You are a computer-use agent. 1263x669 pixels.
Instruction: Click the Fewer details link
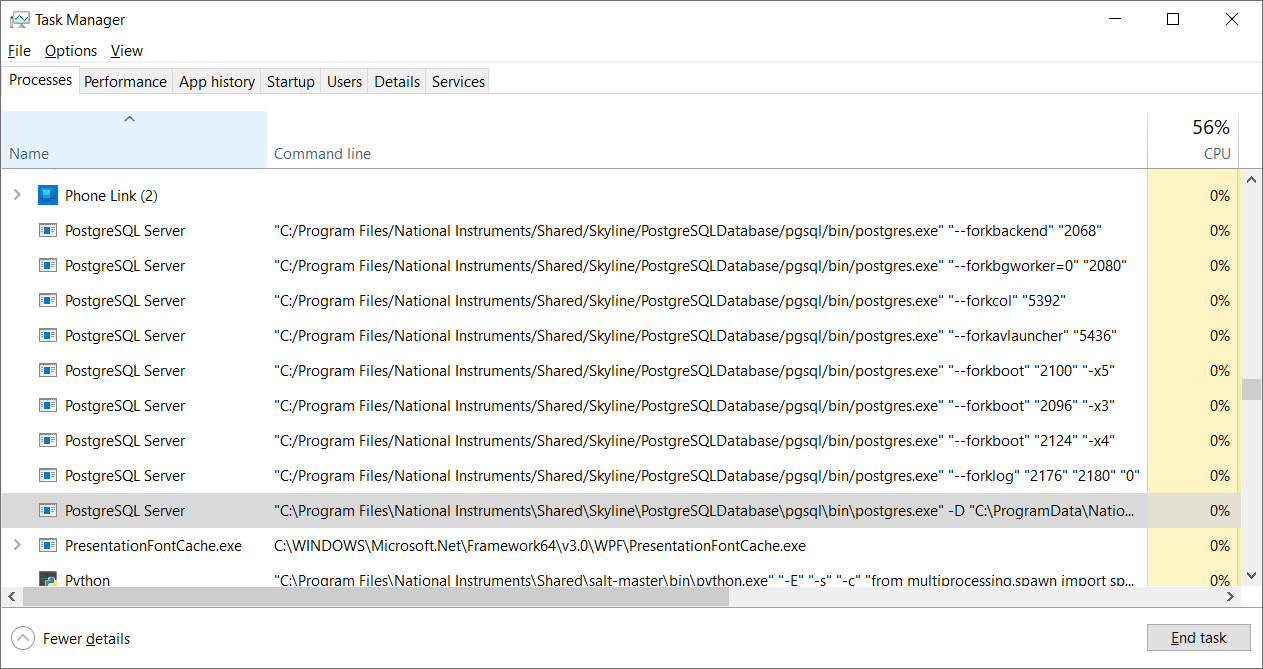tap(86, 639)
